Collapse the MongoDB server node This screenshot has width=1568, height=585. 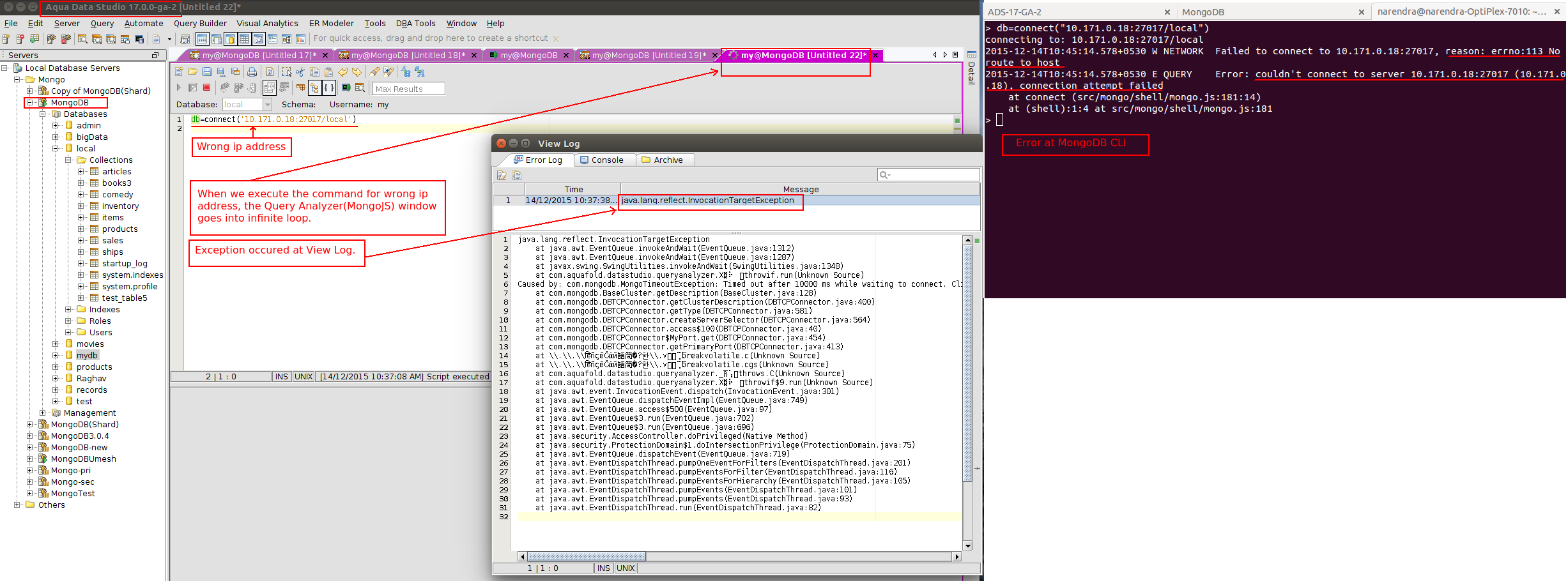point(29,103)
